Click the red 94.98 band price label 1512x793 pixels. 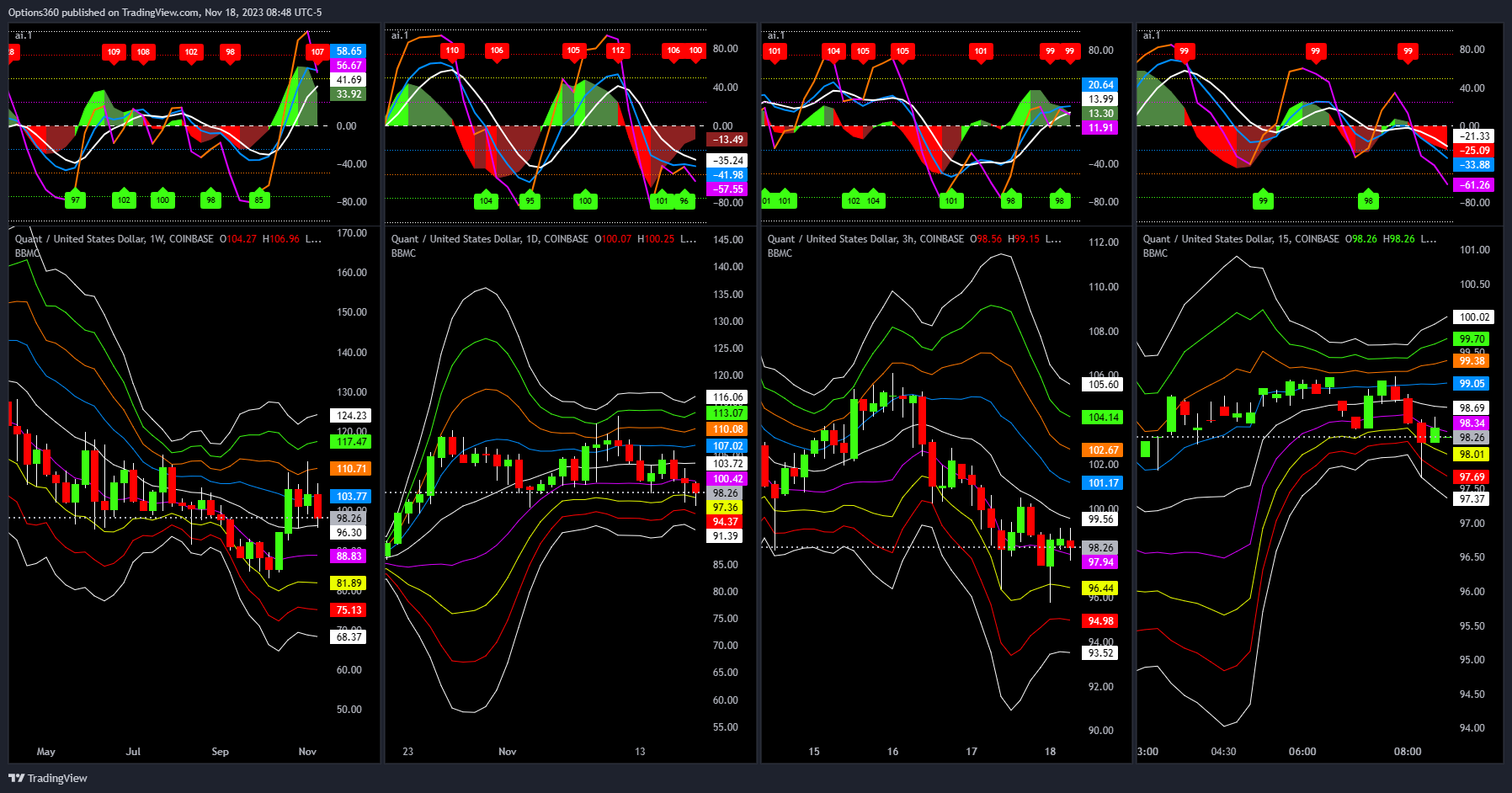coord(1100,621)
